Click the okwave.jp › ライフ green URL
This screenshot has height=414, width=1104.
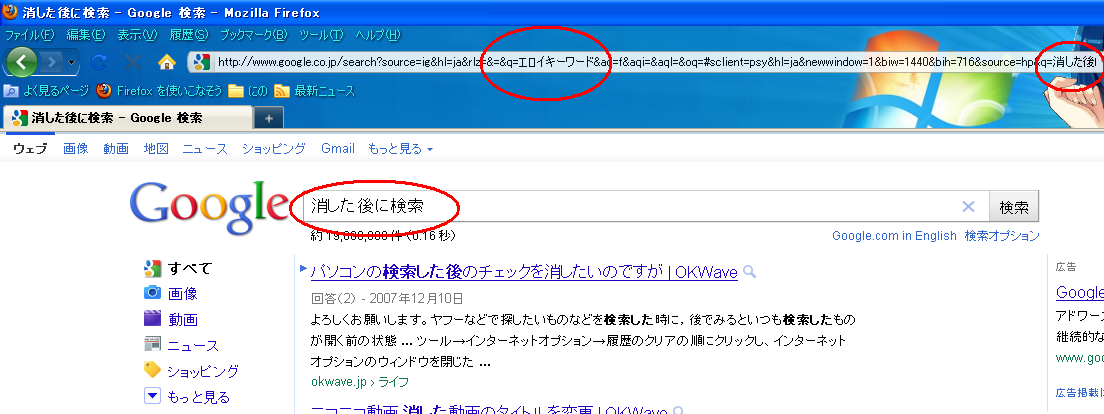[x=360, y=382]
